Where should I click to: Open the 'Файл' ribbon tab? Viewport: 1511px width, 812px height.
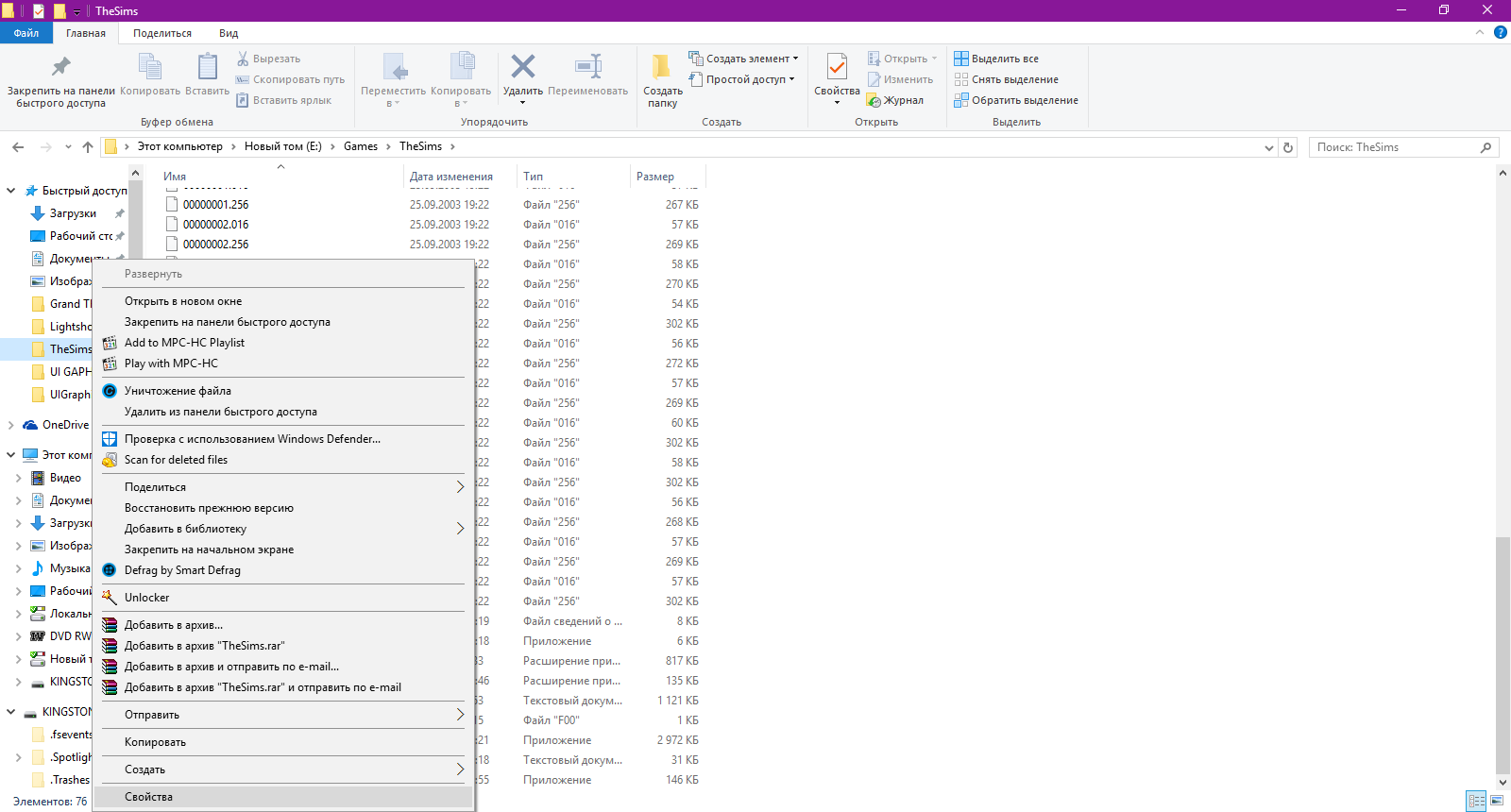tap(25, 33)
